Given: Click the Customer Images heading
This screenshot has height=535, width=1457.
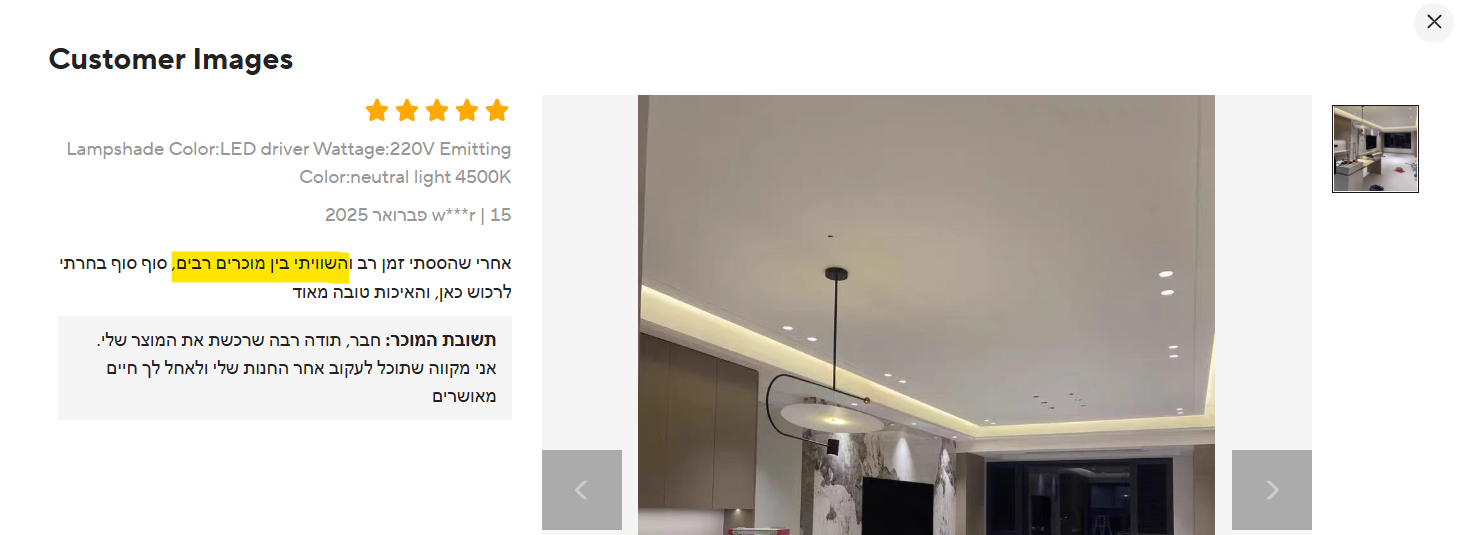Looking at the screenshot, I should click(x=171, y=59).
